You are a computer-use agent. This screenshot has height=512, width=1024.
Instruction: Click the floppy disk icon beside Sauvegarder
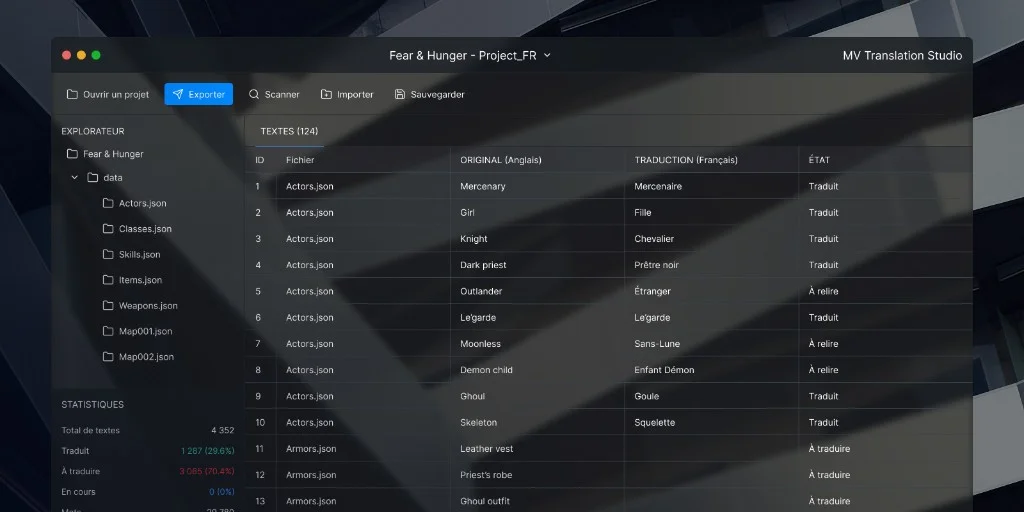coord(400,94)
